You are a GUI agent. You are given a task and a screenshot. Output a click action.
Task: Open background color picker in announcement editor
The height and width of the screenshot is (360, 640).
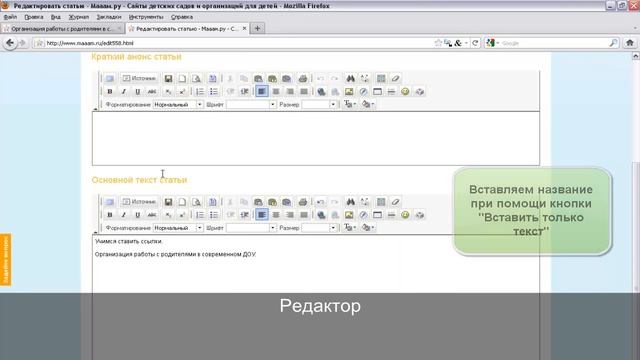367,104
